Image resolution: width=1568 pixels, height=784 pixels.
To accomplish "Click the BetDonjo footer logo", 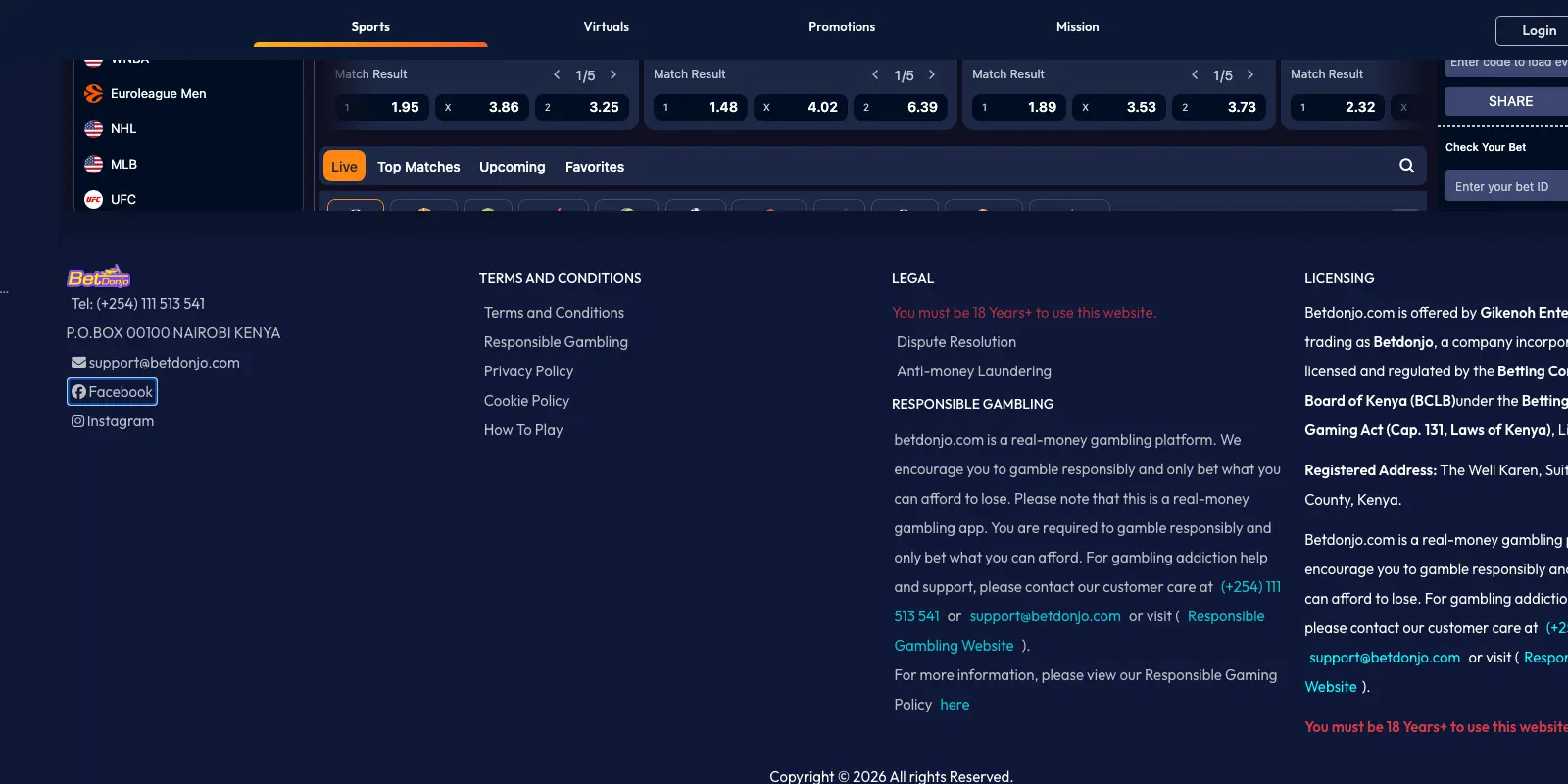I will pos(99,276).
